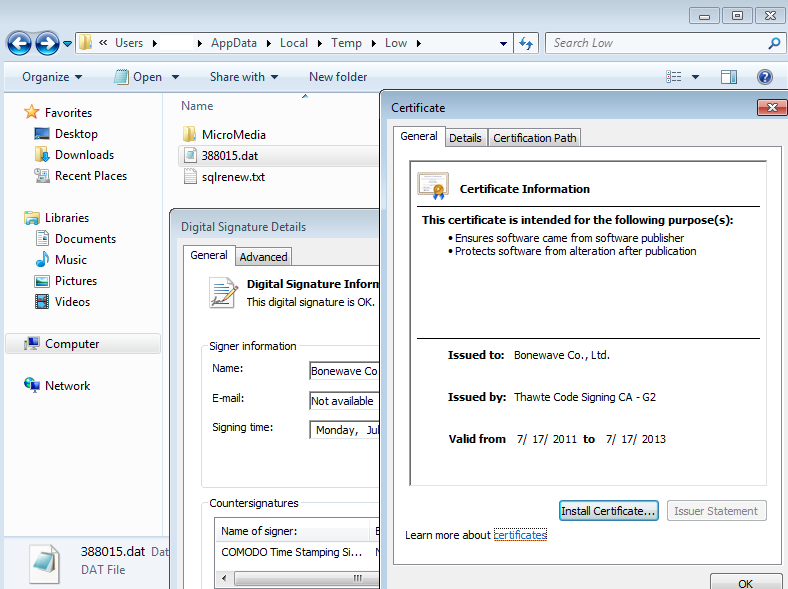This screenshot has height=589, width=788.
Task: Open the Share with menu
Action: (x=244, y=77)
